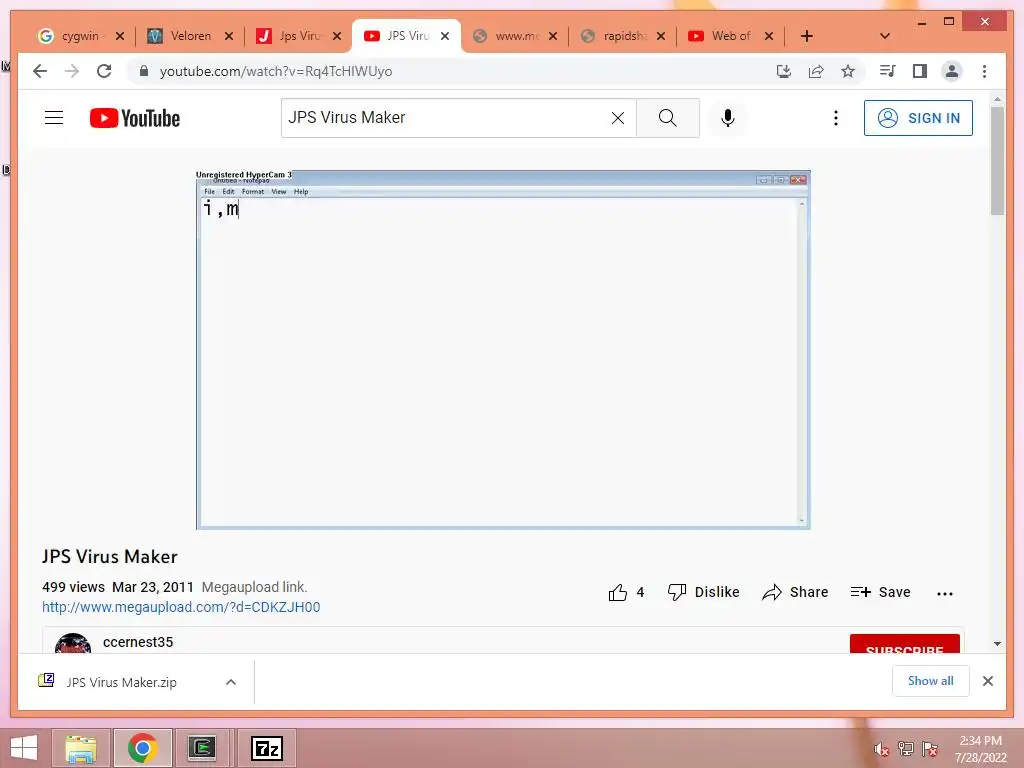Open the YouTube hamburger guide menu
1024x768 pixels.
(x=54, y=118)
